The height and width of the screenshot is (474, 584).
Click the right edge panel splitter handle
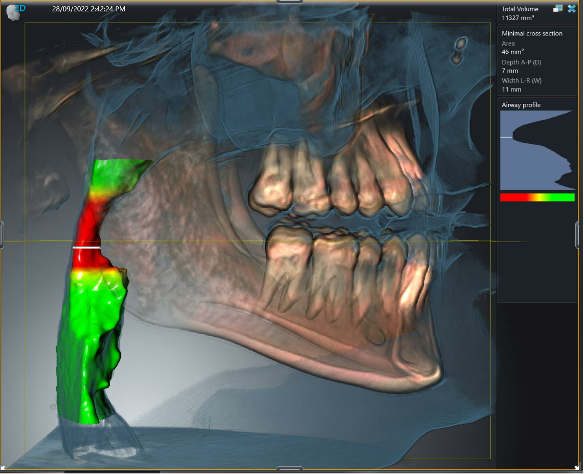click(x=577, y=234)
